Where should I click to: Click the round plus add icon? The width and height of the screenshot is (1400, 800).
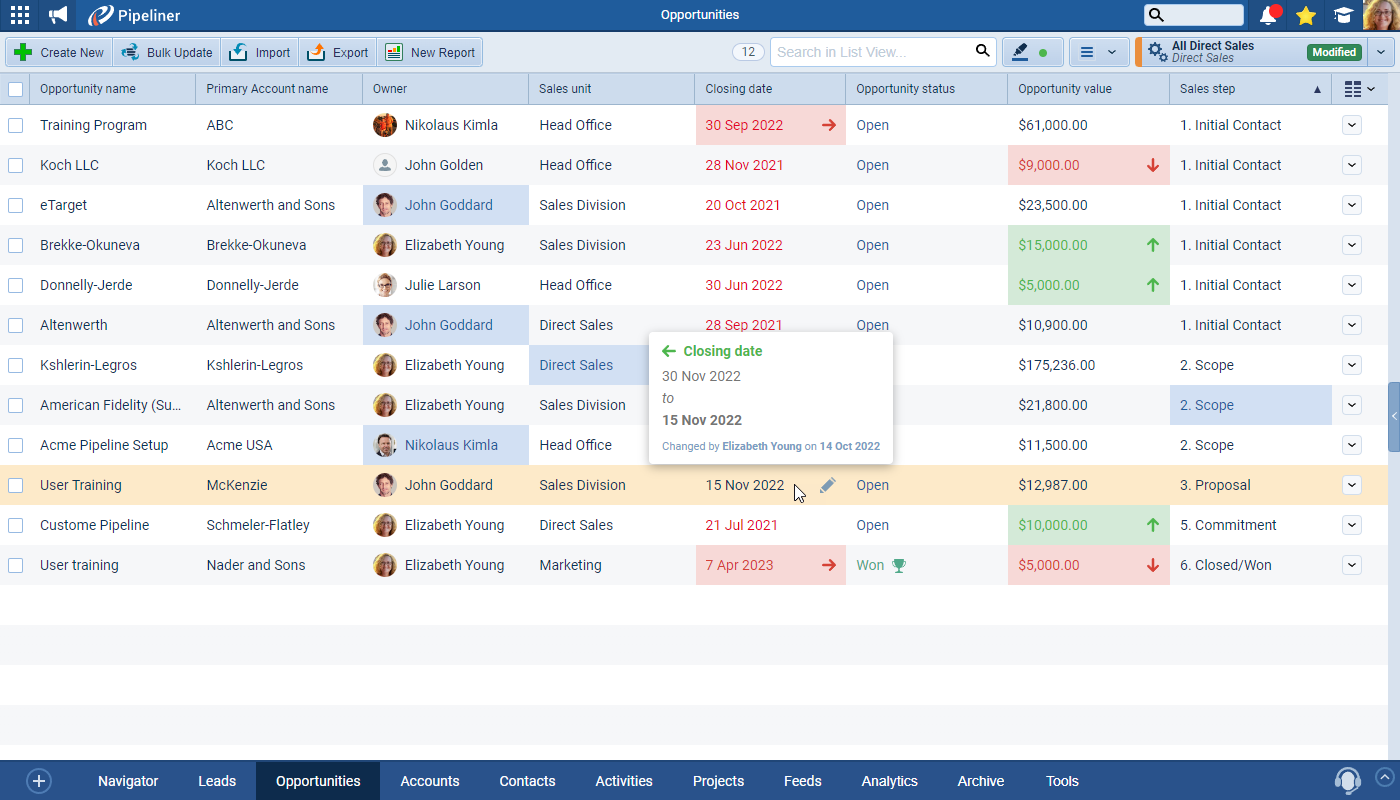pos(39,781)
